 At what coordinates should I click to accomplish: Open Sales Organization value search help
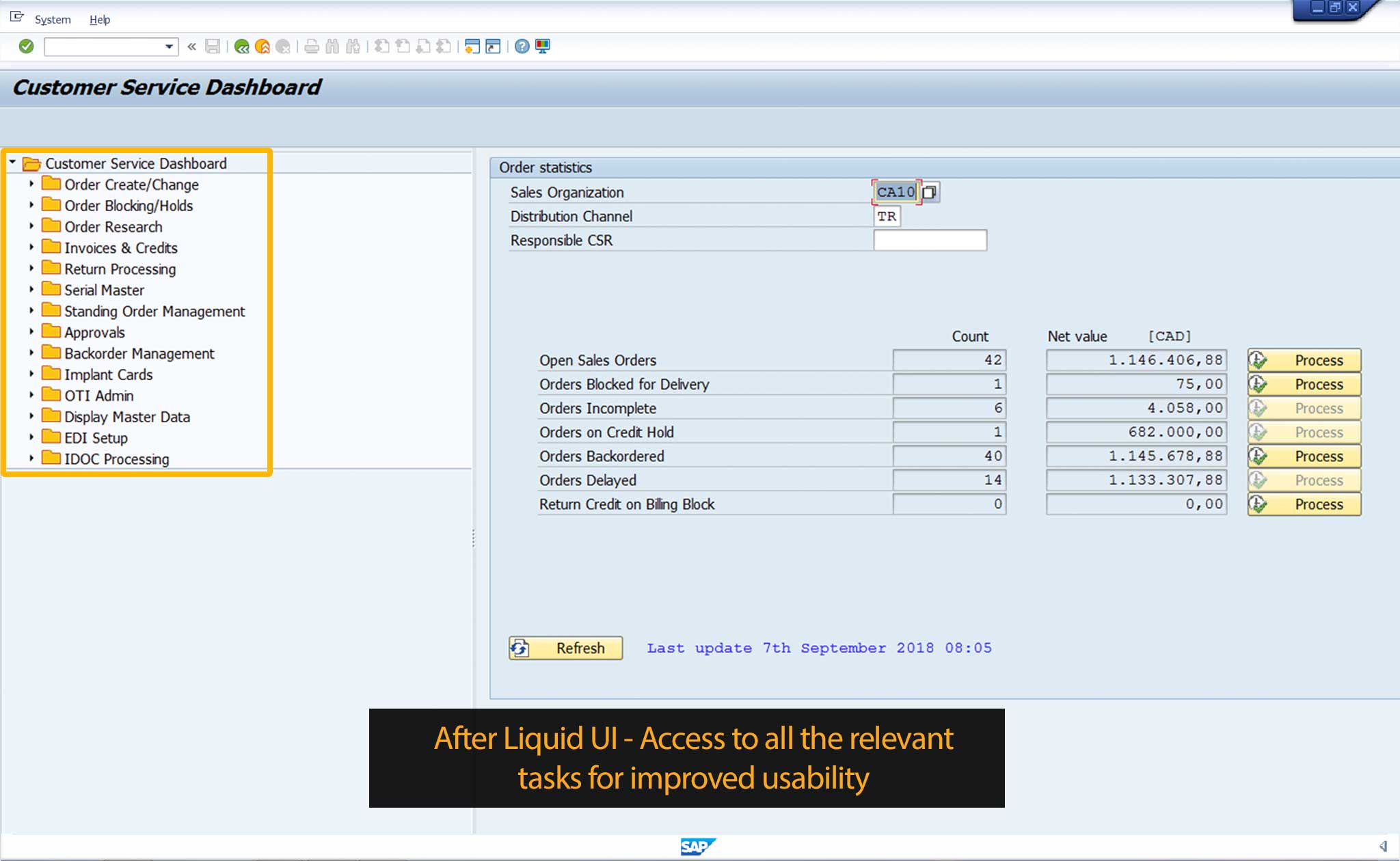(x=930, y=193)
